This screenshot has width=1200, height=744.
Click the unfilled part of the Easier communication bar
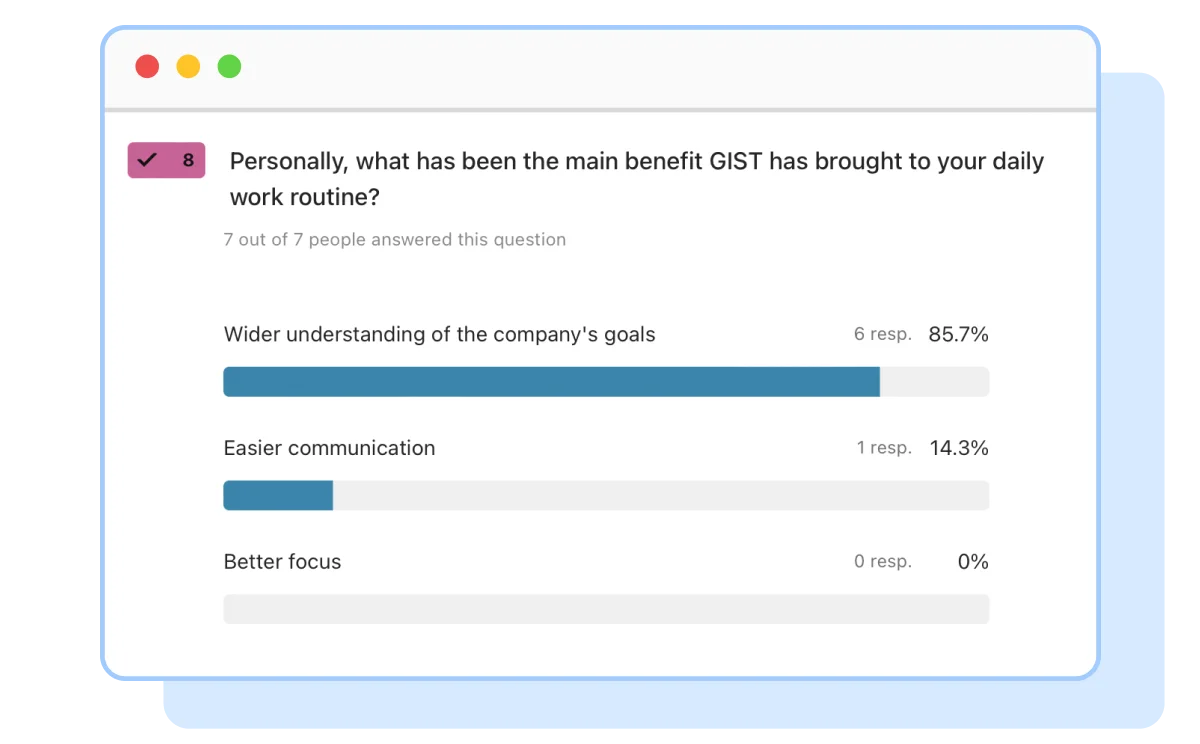pyautogui.click(x=661, y=495)
